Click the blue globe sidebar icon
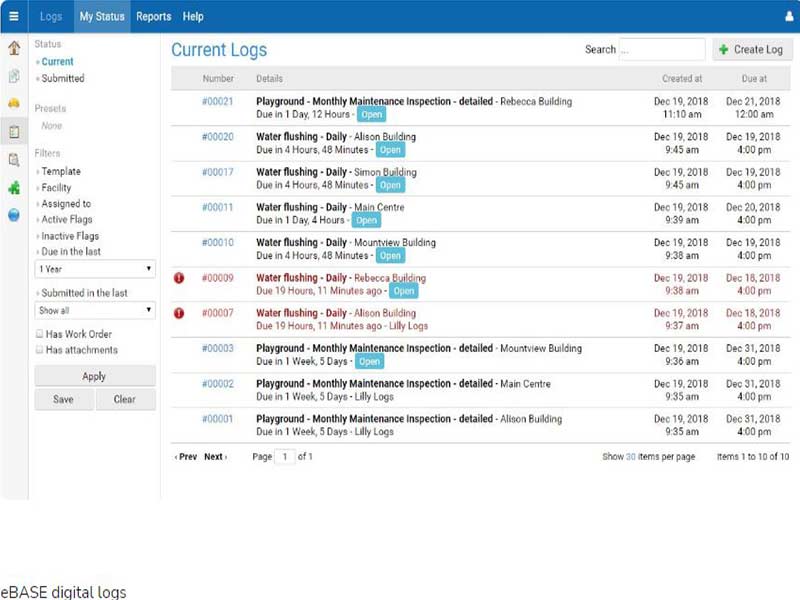Image resolution: width=800 pixels, height=600 pixels. (x=14, y=215)
